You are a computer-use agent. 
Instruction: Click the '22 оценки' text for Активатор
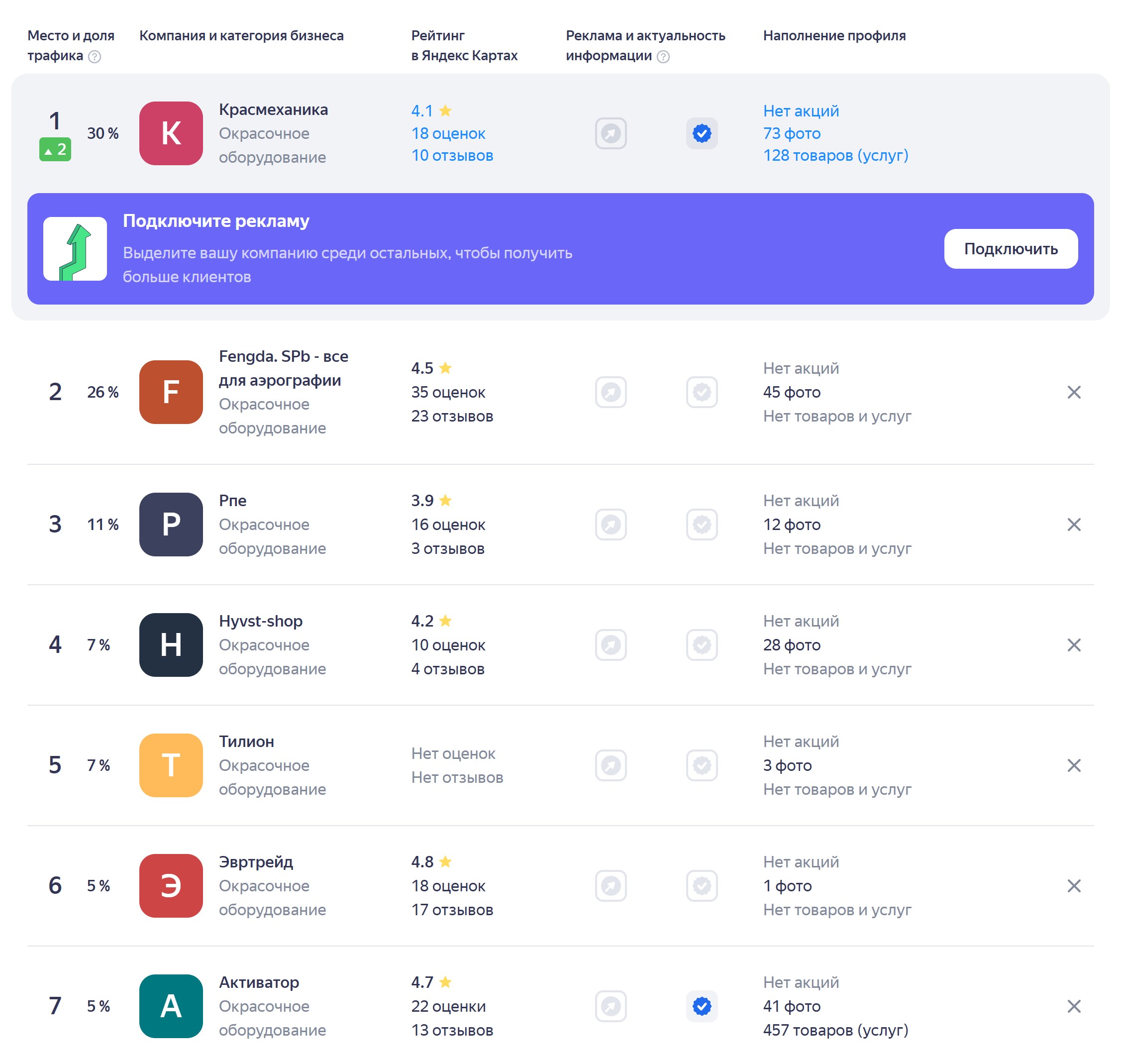coord(448,1006)
